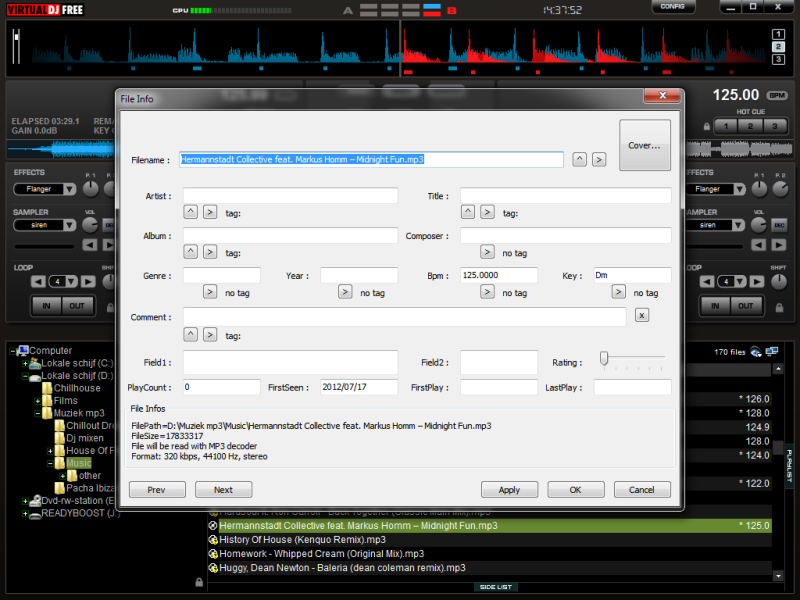Click into the Artist input field

290,195
